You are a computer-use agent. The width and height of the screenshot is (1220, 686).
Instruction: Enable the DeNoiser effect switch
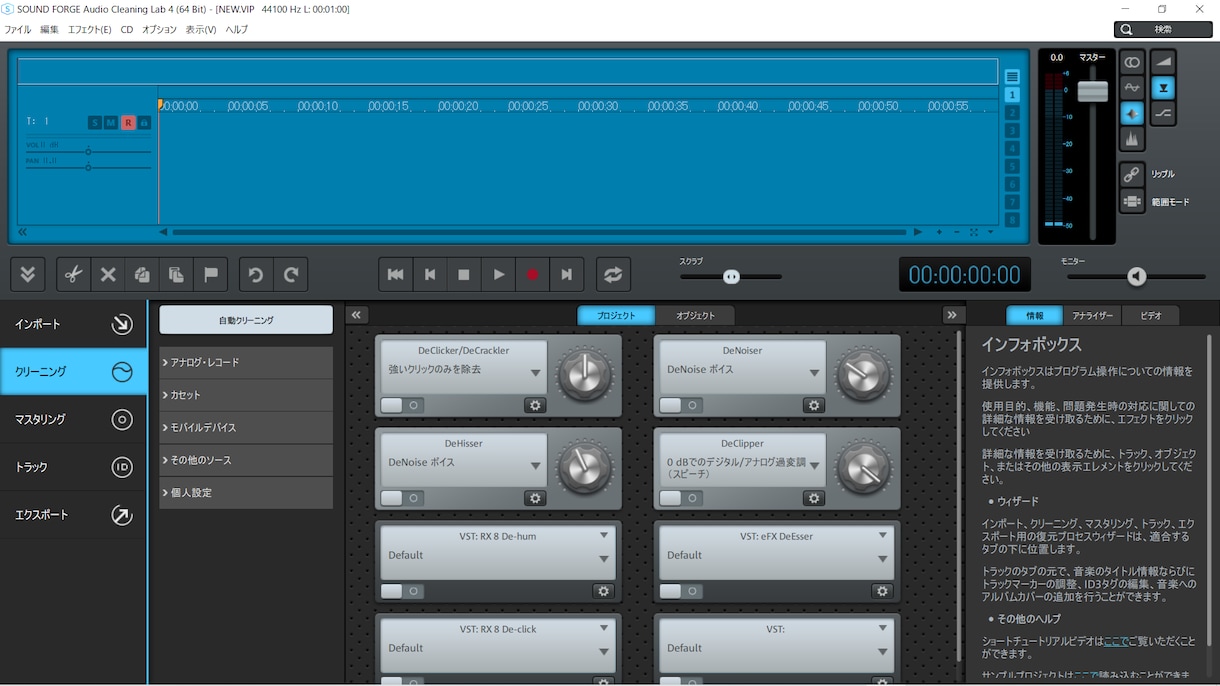(681, 405)
